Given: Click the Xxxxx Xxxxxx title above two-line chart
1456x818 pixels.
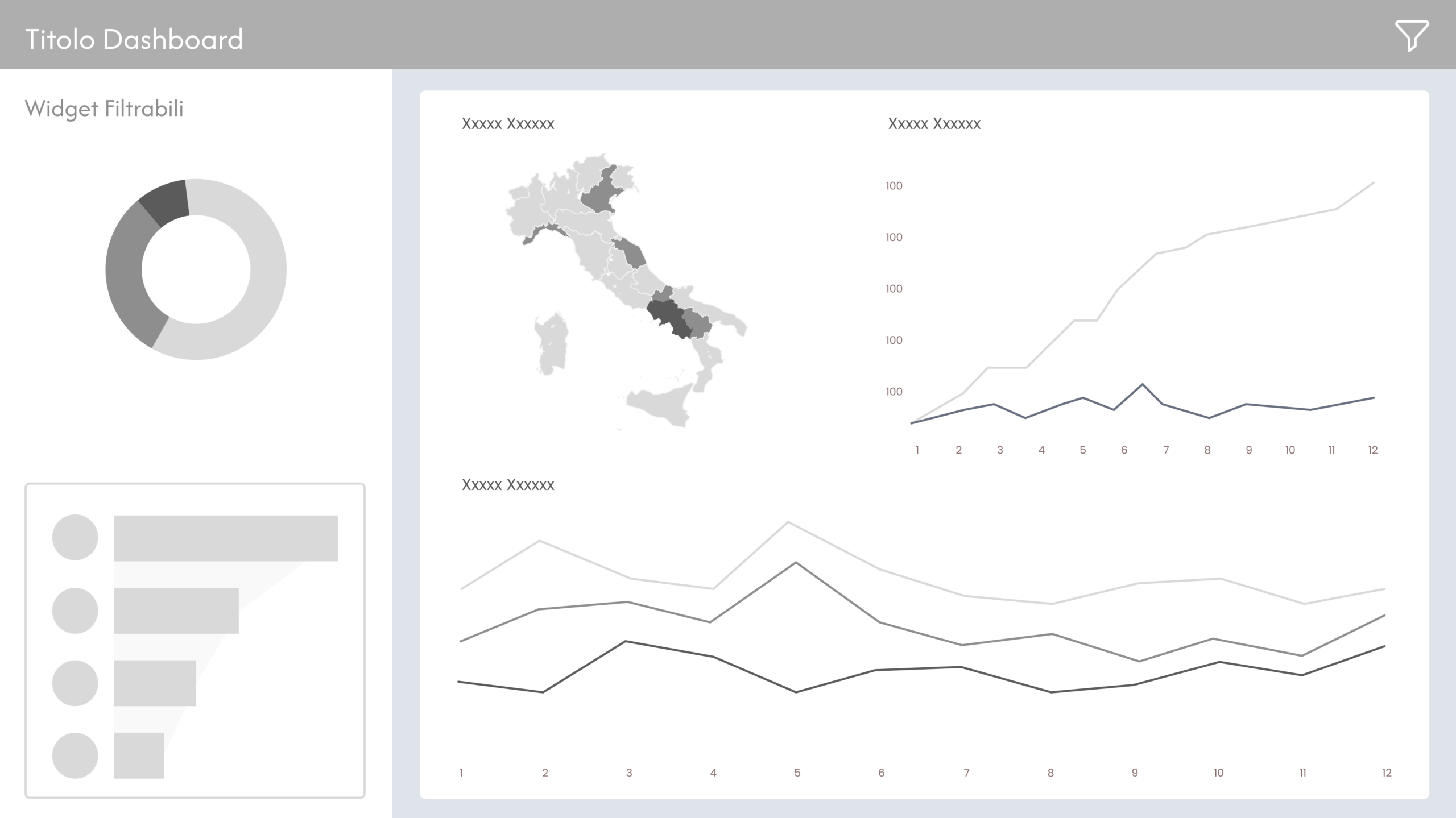Looking at the screenshot, I should coord(934,123).
